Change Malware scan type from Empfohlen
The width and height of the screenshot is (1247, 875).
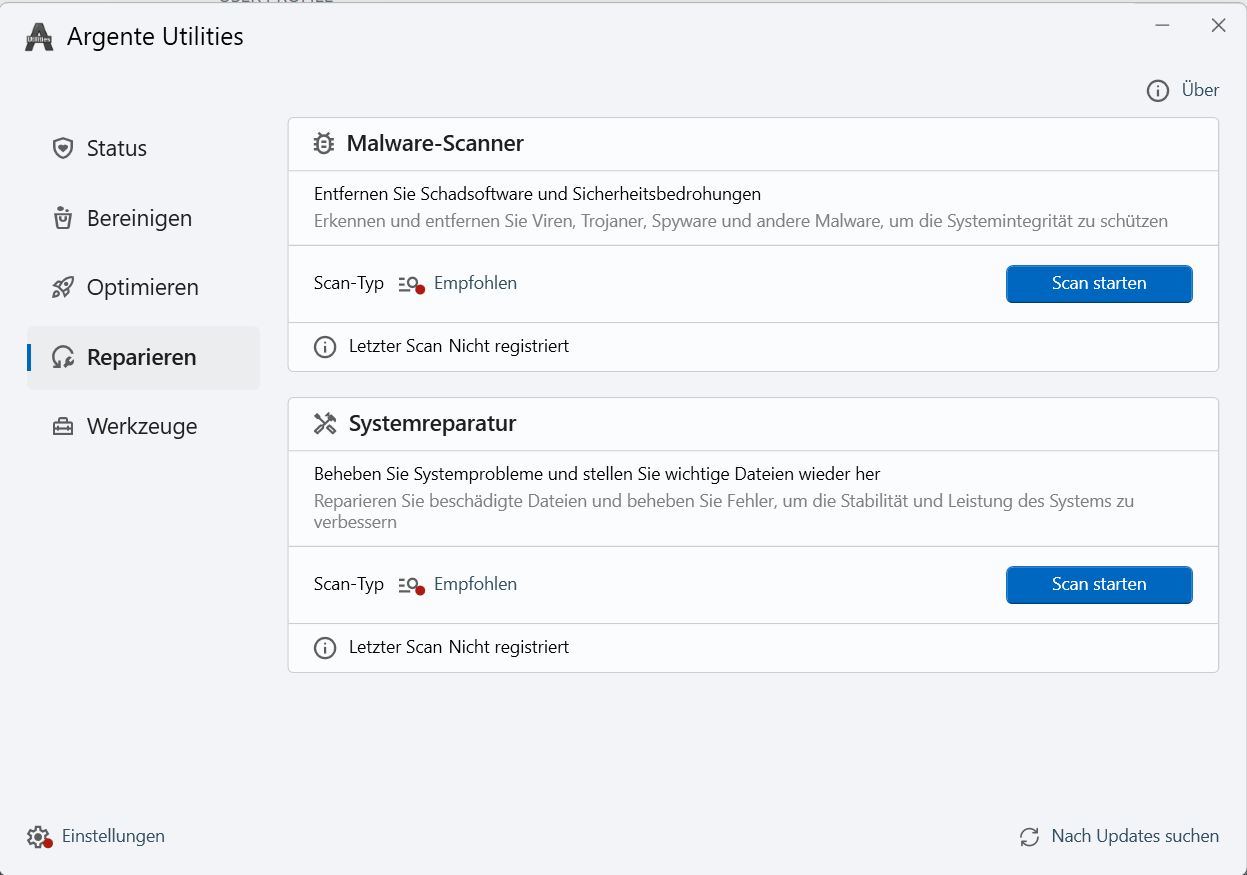pos(475,284)
